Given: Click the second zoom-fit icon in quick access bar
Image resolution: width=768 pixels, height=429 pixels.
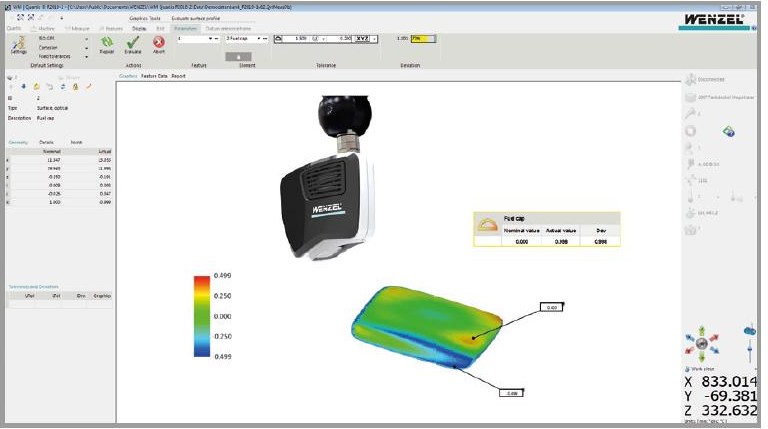Looking at the screenshot, I should click(31, 17).
